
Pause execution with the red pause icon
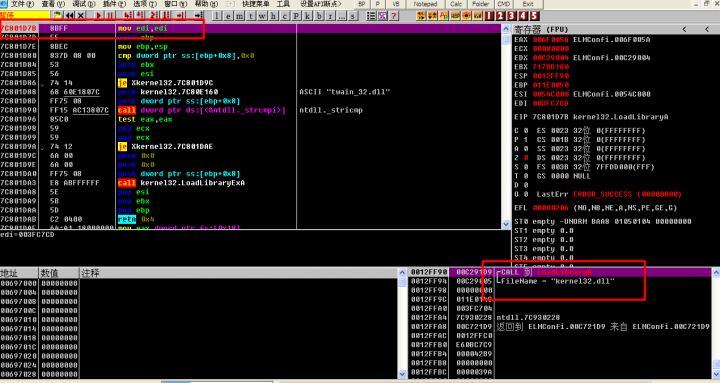pyautogui.click(x=110, y=16)
